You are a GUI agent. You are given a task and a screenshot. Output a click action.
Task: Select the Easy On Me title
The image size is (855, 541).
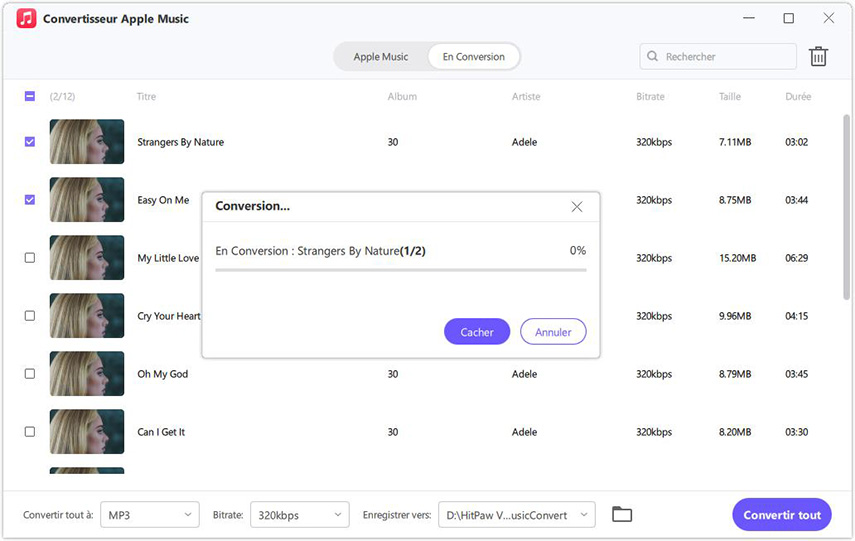click(163, 200)
